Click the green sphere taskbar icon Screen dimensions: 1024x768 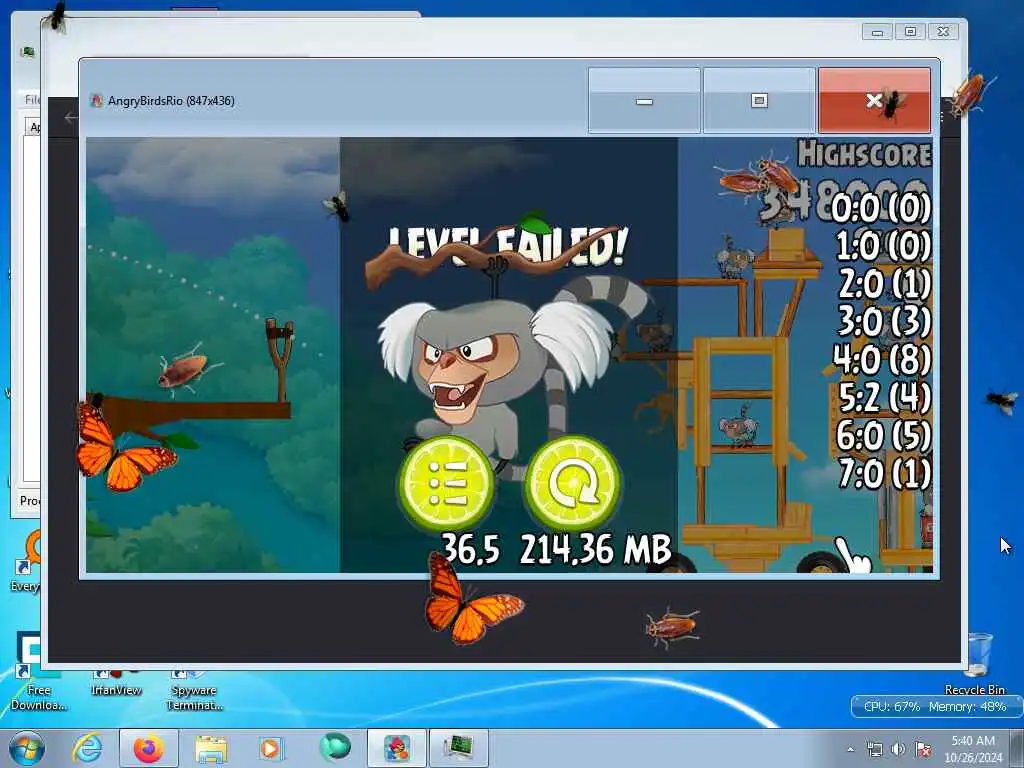tap(334, 748)
